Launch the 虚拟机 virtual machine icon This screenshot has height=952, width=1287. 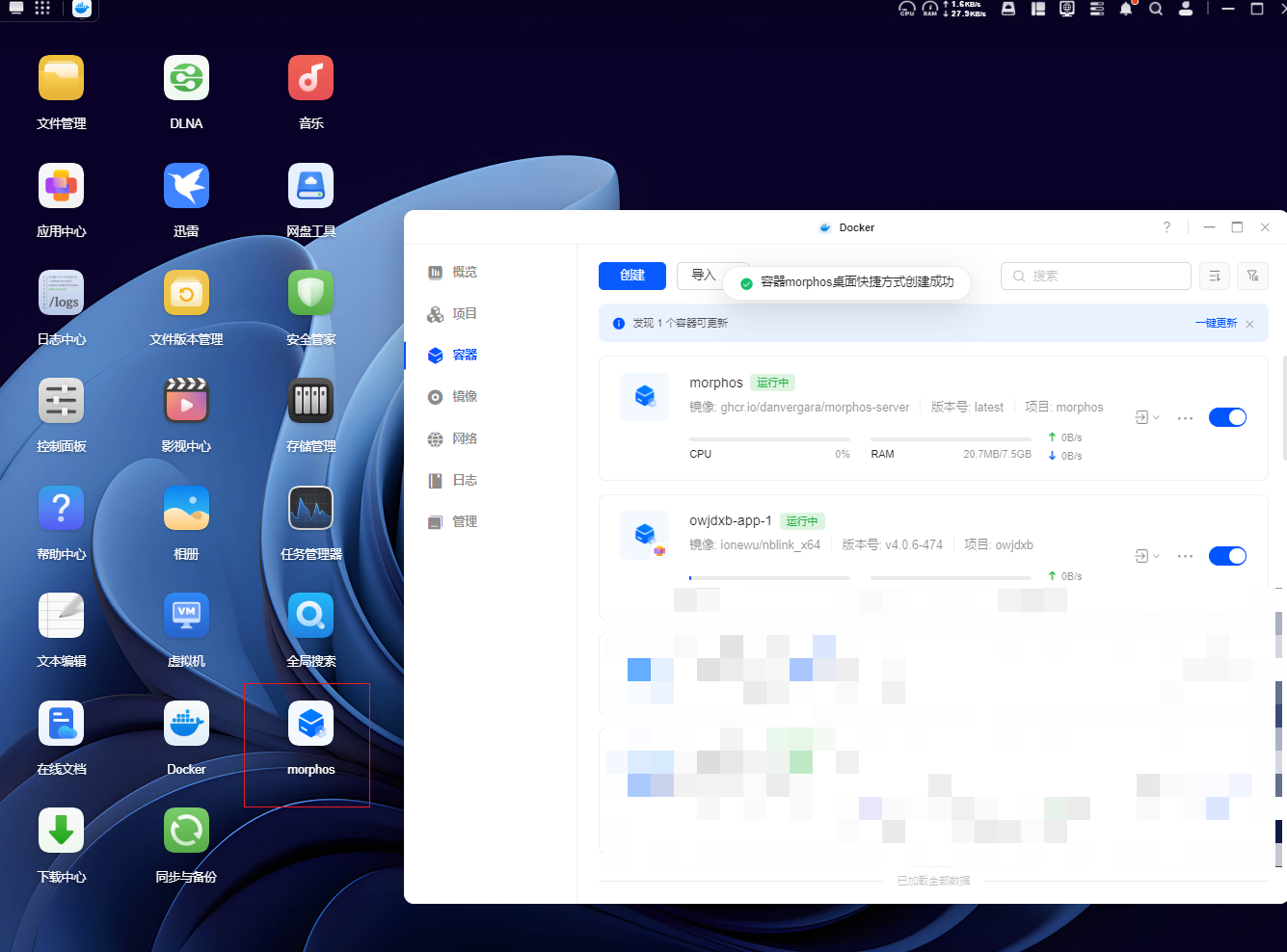coord(186,616)
